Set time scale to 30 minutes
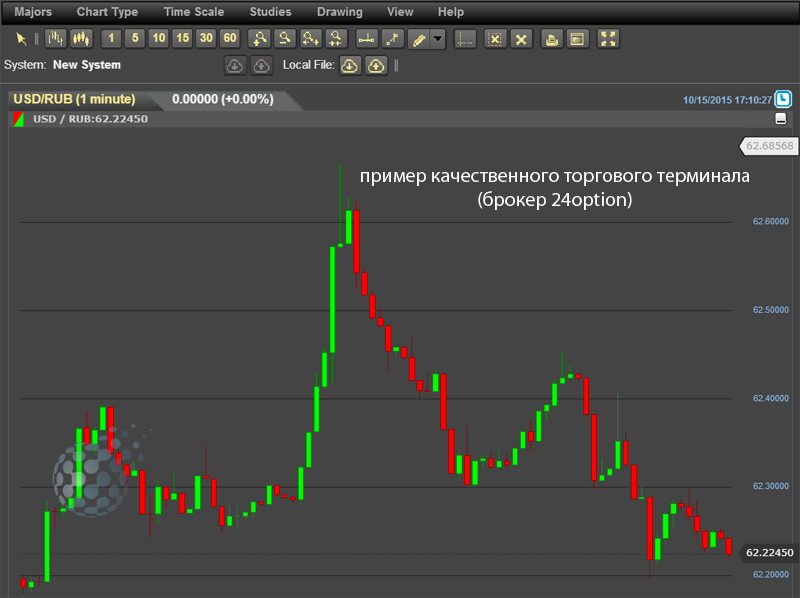Screen dimensions: 800x598 tap(206, 38)
